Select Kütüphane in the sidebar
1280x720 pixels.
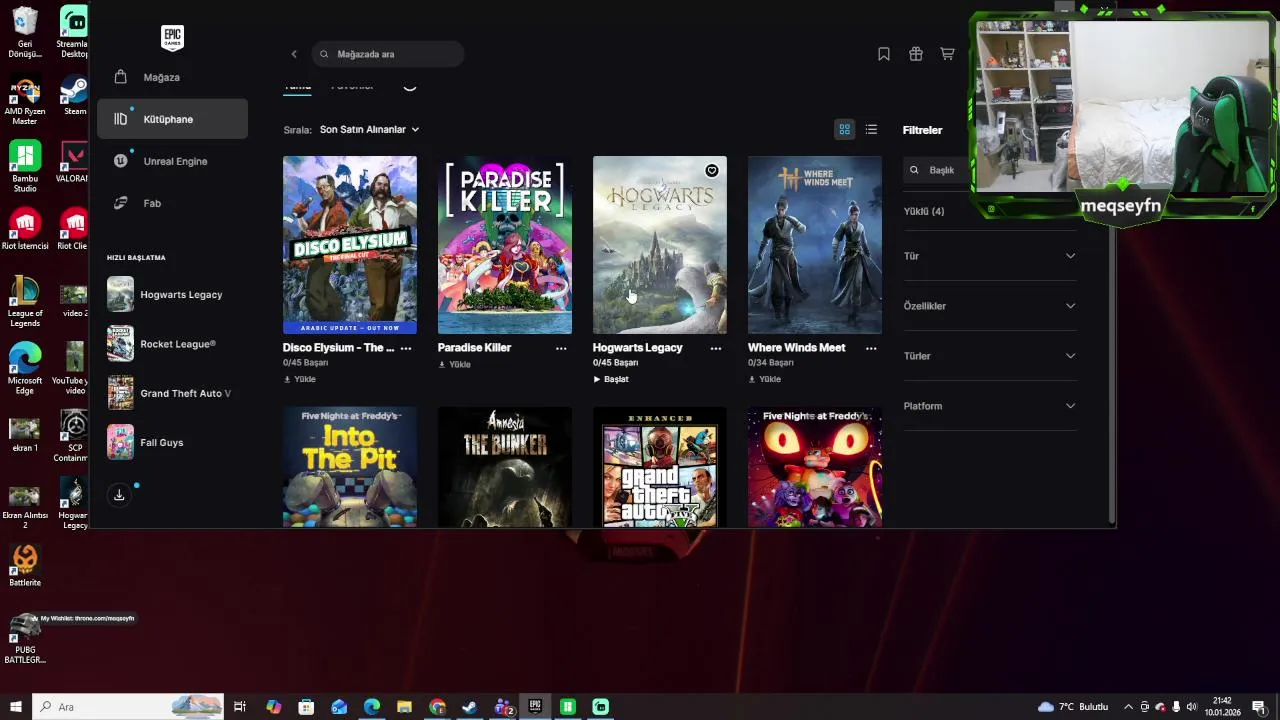pos(172,119)
